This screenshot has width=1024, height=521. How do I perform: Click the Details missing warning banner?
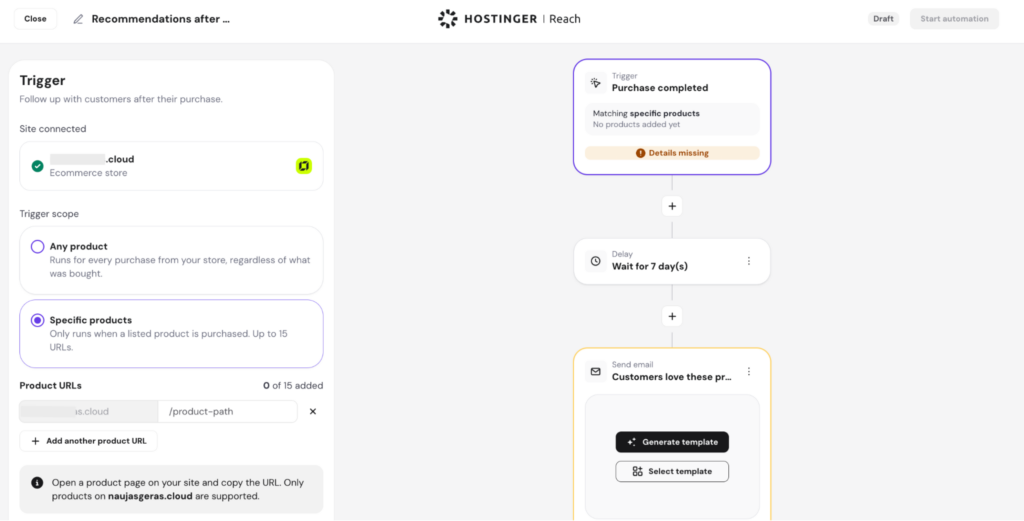[x=672, y=153]
